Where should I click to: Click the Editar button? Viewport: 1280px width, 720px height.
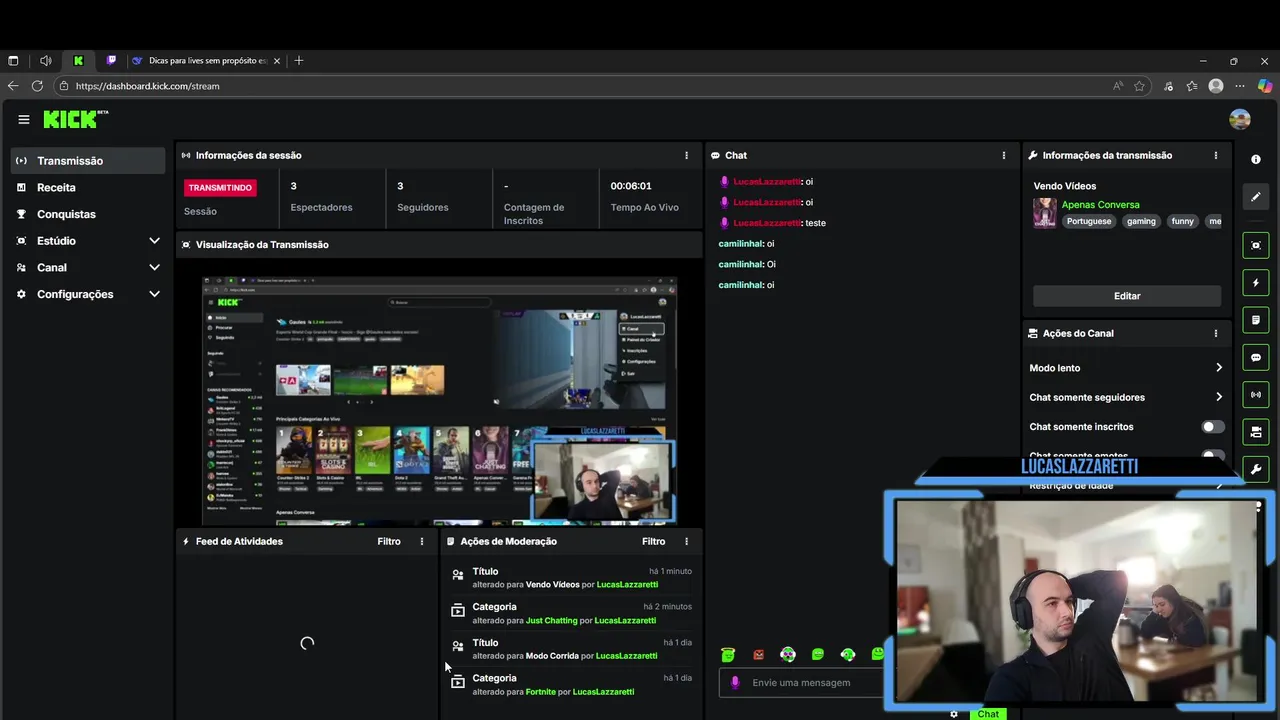click(1127, 296)
